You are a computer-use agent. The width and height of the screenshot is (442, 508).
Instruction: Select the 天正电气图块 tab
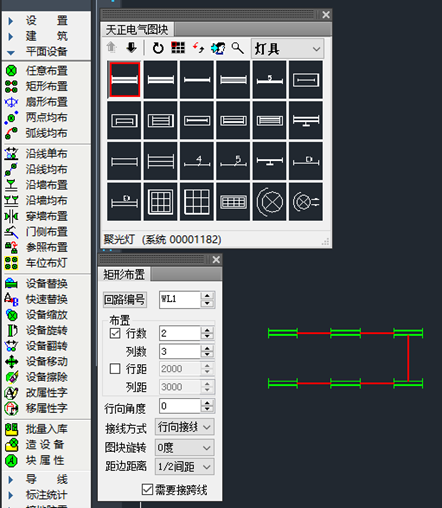pos(137,30)
